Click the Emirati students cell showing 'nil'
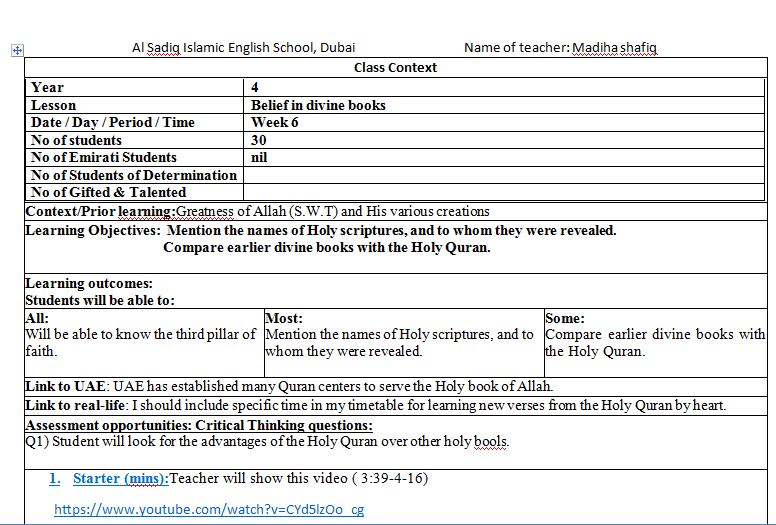 pos(259,158)
